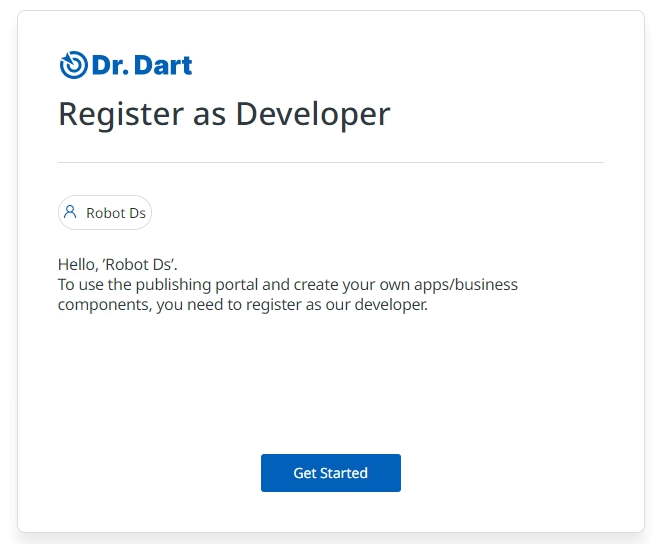Select the Robot Ds account chip
The height and width of the screenshot is (544, 656).
pos(105,213)
